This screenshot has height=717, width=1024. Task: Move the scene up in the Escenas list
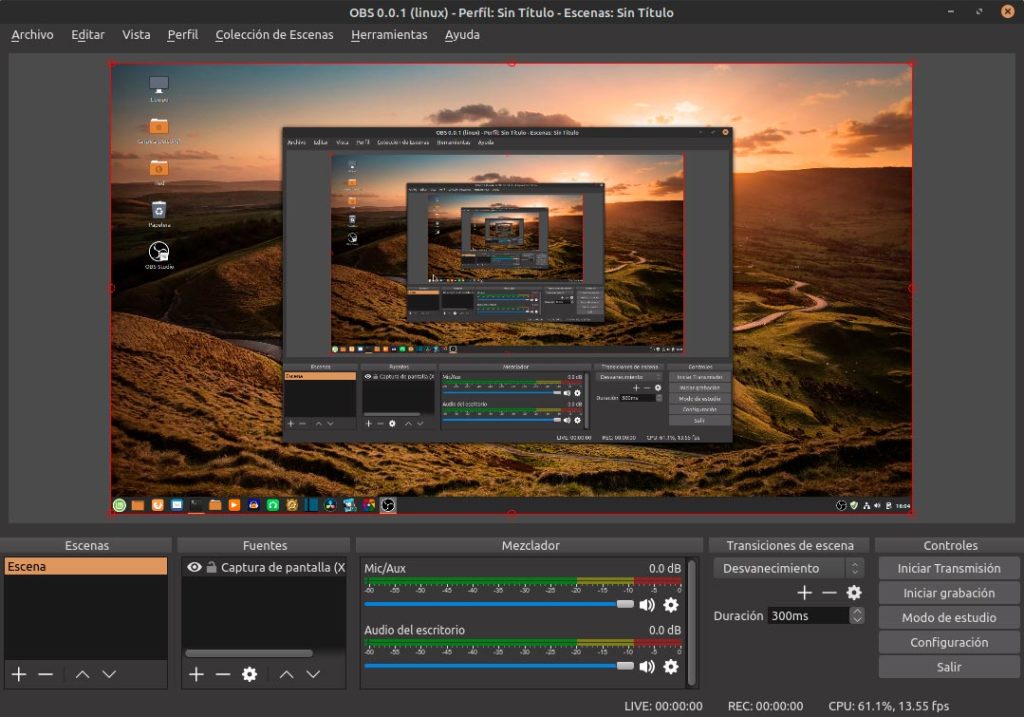pos(82,674)
